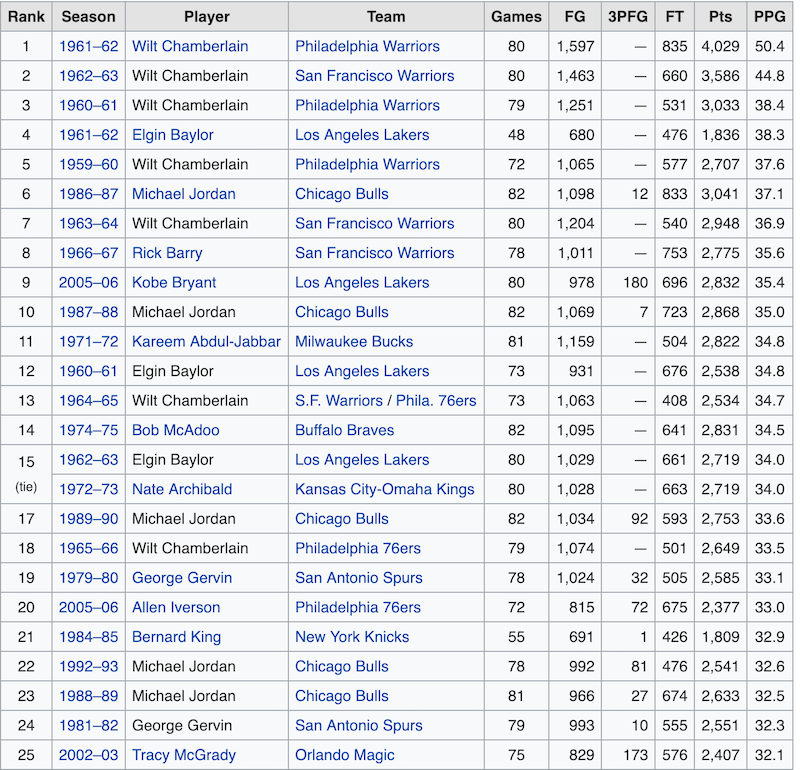Open the 1979–80 season link
This screenshot has height=770, width=800.
tap(88, 579)
